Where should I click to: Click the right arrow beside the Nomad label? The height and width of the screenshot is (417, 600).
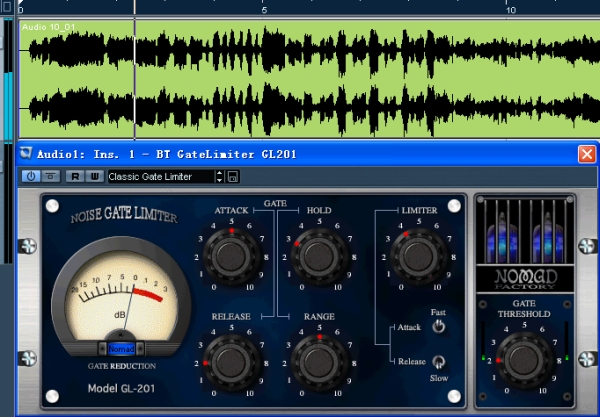pyautogui.click(x=140, y=349)
